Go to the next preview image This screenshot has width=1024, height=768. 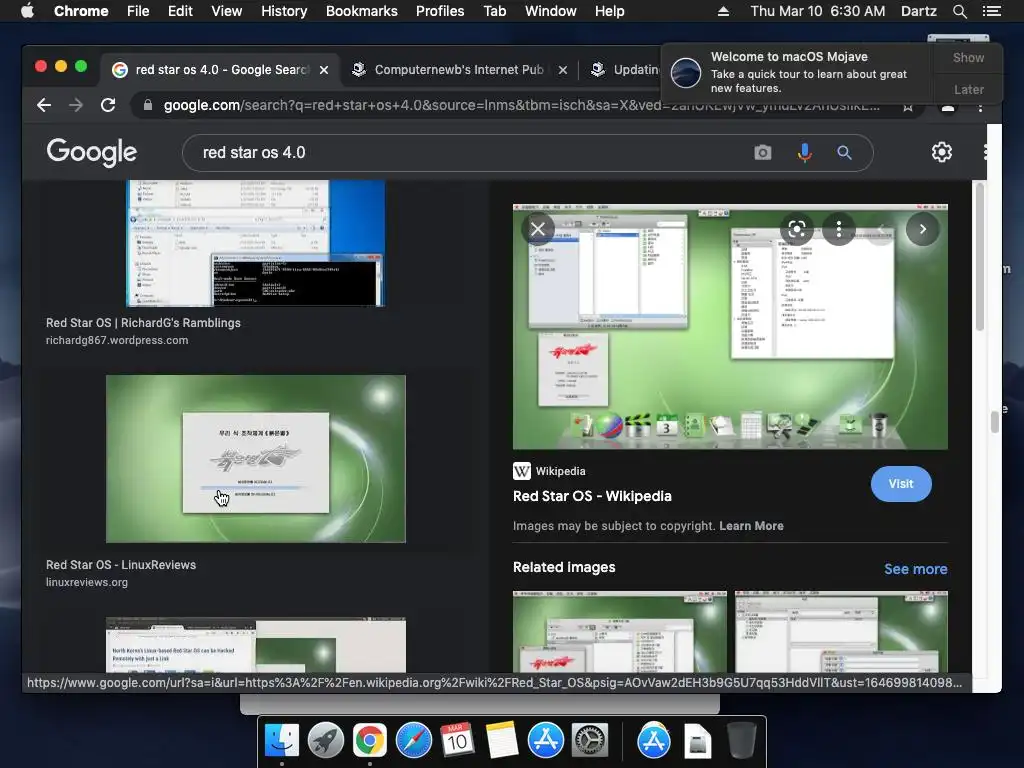pyautogui.click(x=922, y=229)
